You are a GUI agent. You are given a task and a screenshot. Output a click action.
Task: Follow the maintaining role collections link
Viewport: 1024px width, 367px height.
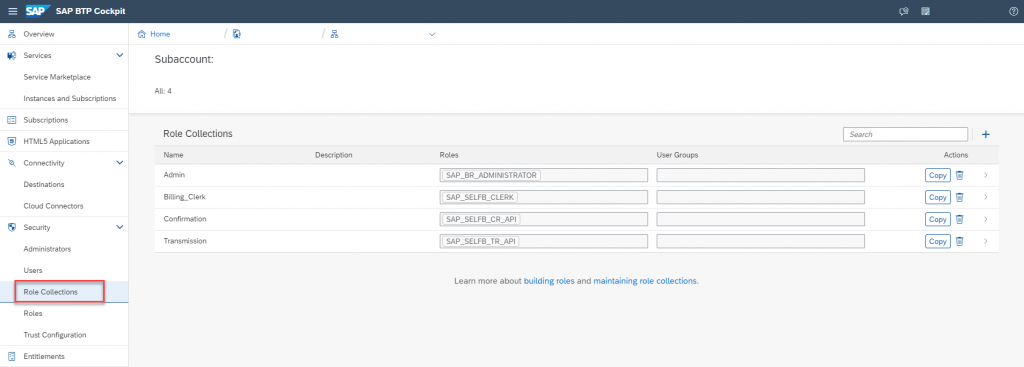point(645,281)
